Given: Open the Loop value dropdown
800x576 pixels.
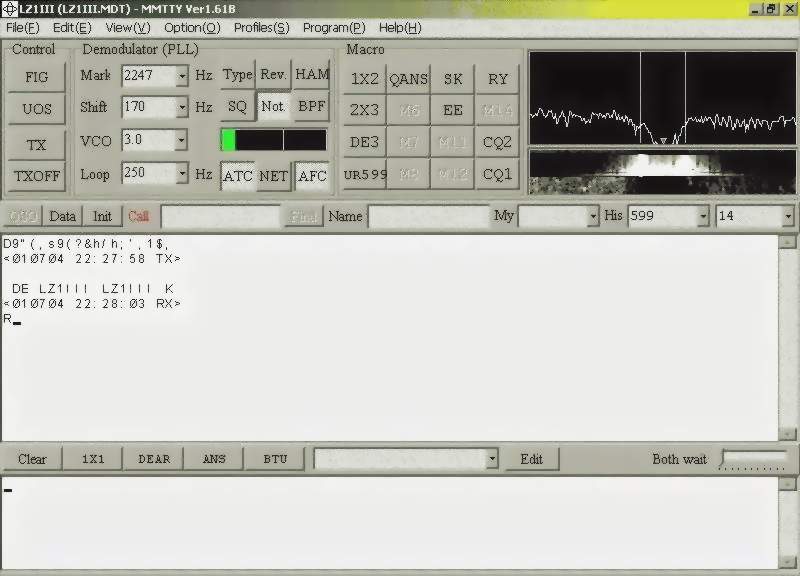Looking at the screenshot, I should [182, 173].
